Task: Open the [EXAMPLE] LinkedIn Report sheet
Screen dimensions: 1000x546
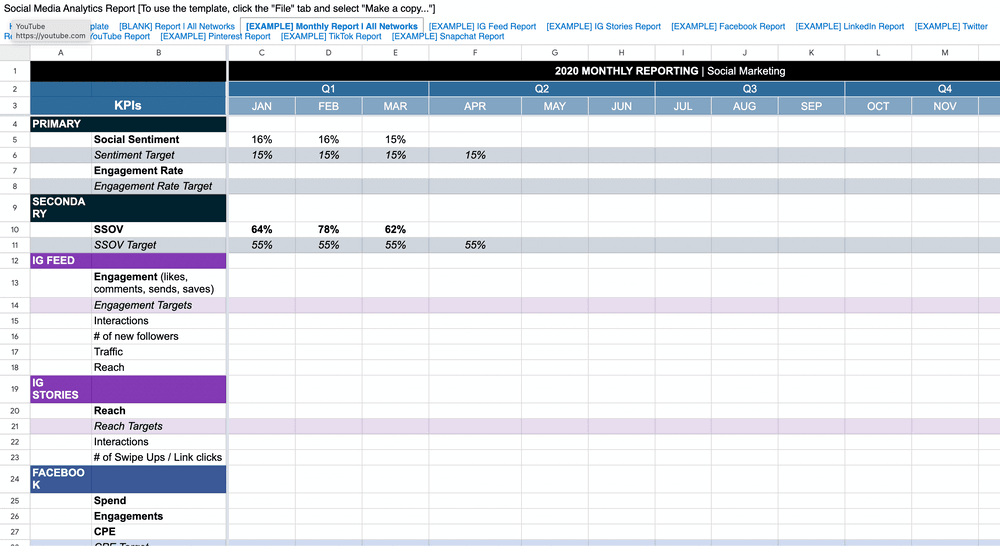Action: [x=850, y=26]
